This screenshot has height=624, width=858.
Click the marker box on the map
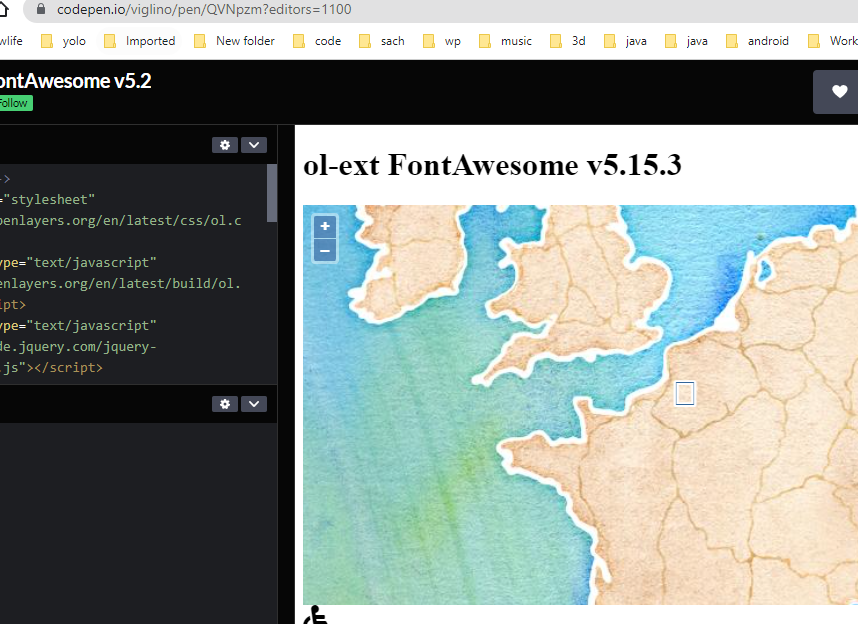[685, 393]
